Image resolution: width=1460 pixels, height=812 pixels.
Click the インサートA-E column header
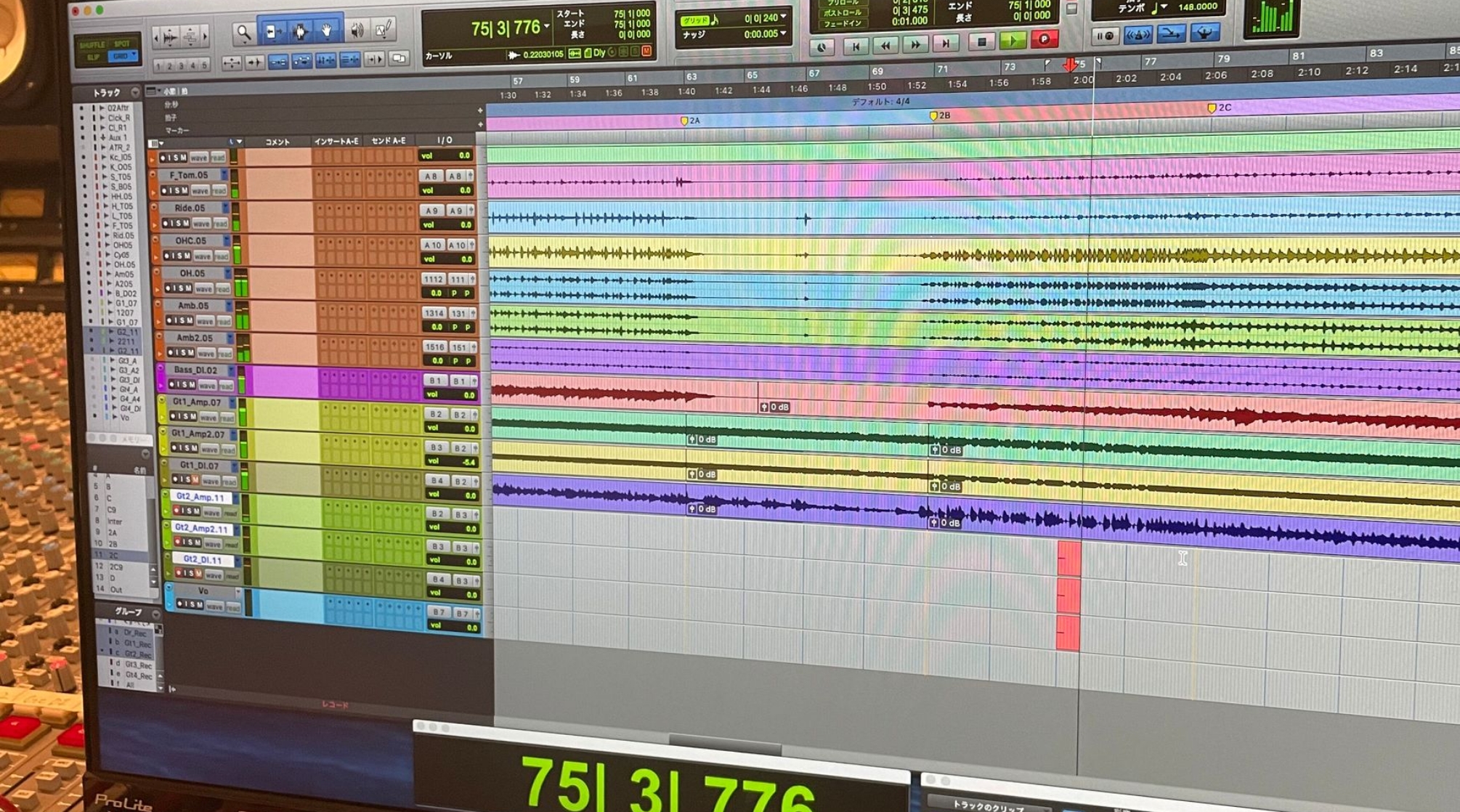335,141
